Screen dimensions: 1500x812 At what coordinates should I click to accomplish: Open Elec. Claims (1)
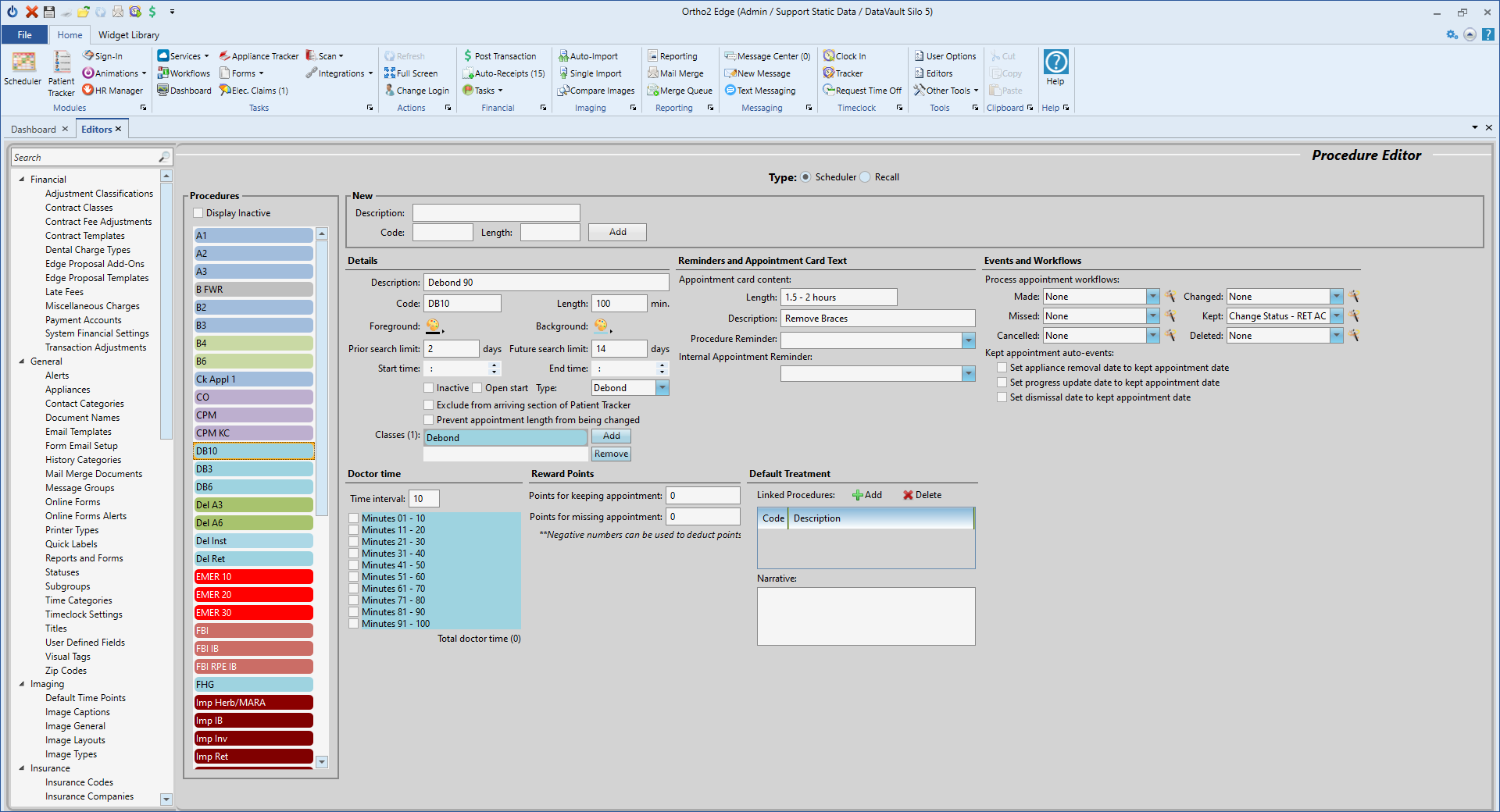pos(254,91)
